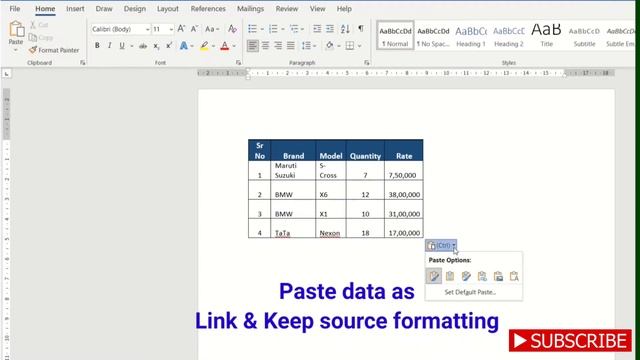This screenshot has width=640, height=360.
Task: Click the Paste clipboard icon in the ribbon
Action: coord(16,29)
